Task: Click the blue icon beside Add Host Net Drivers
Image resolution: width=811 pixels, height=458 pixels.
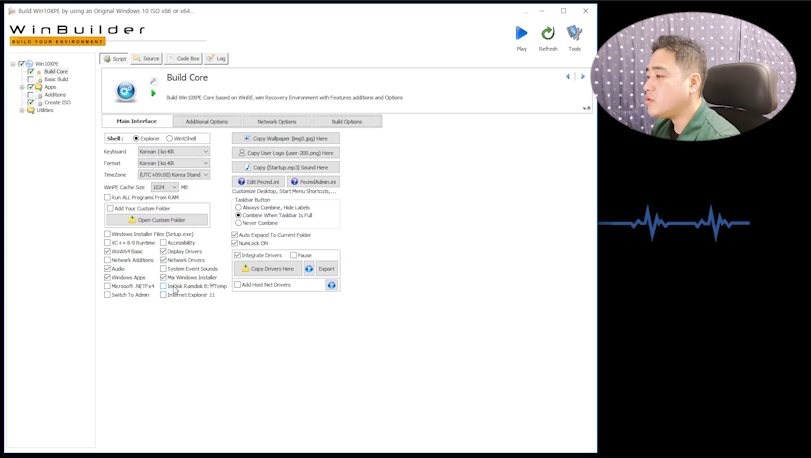Action: tap(332, 285)
